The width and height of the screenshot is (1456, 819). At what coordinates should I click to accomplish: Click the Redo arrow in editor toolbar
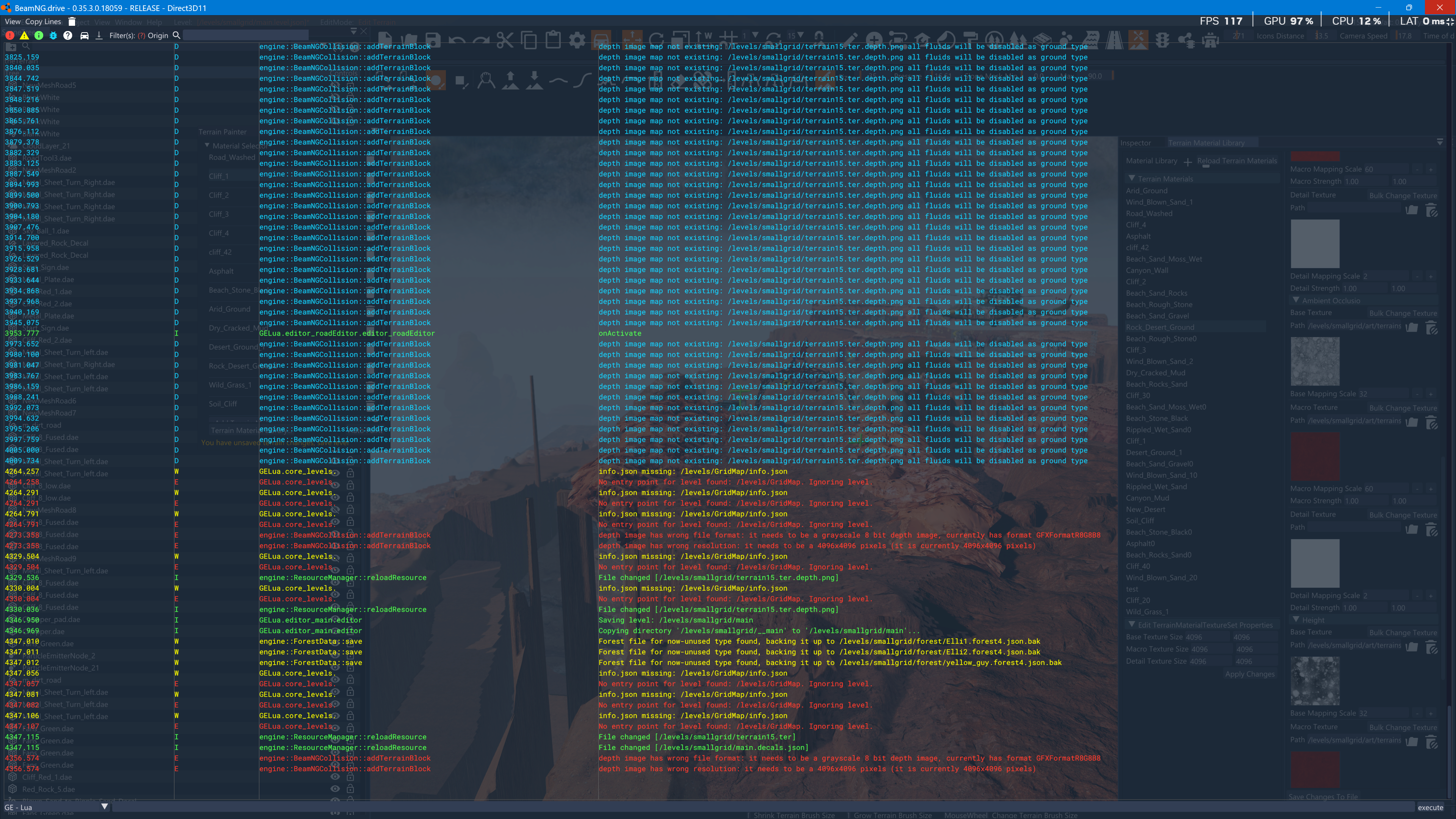(480, 39)
